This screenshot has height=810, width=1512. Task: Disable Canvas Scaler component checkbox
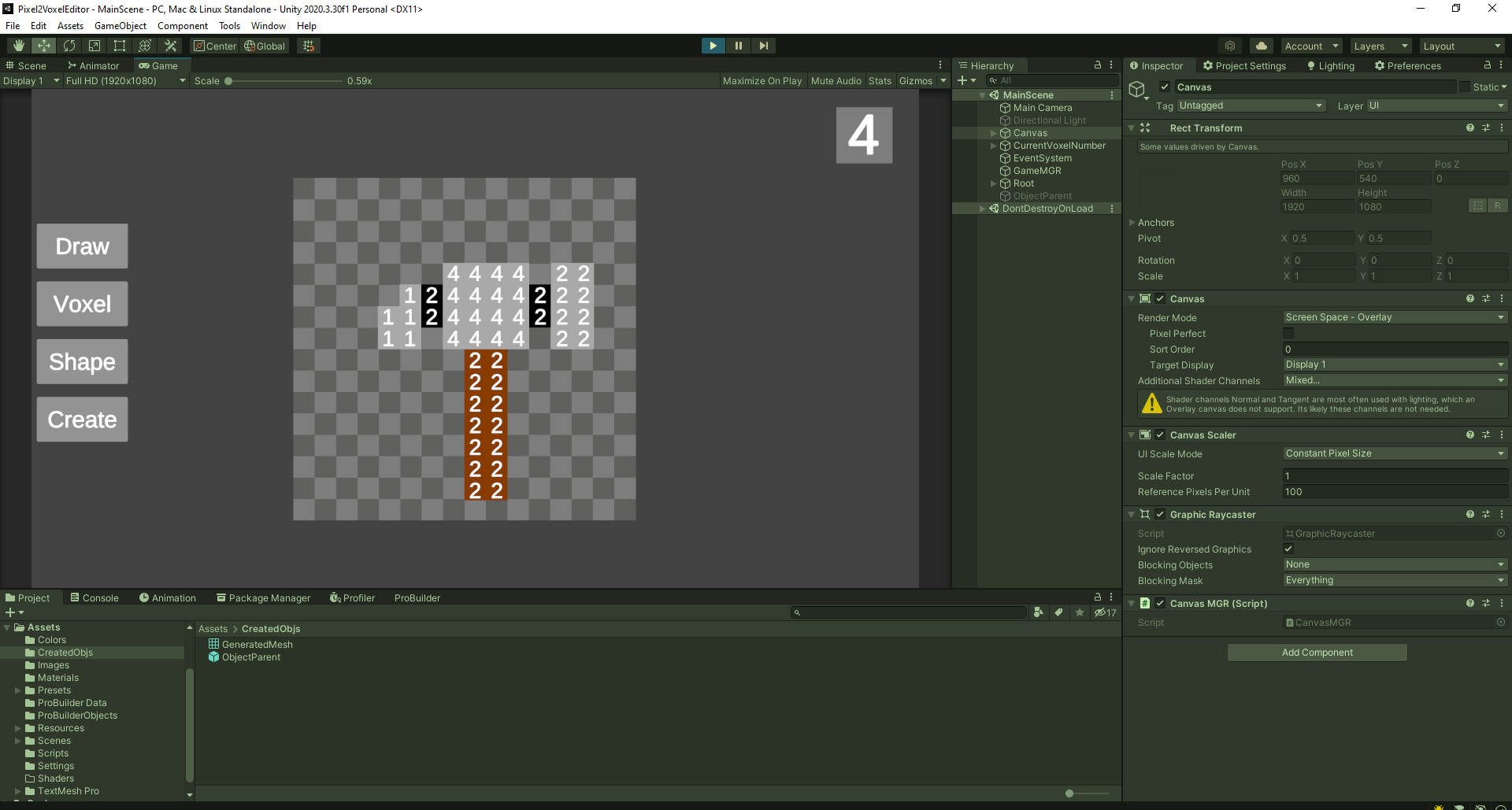pos(1160,435)
